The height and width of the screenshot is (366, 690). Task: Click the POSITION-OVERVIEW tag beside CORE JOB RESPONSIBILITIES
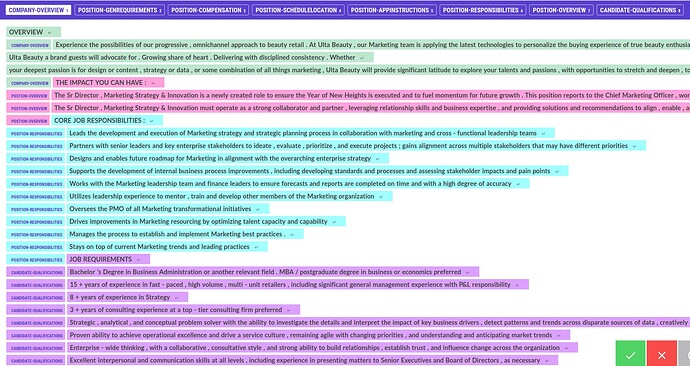(x=28, y=121)
